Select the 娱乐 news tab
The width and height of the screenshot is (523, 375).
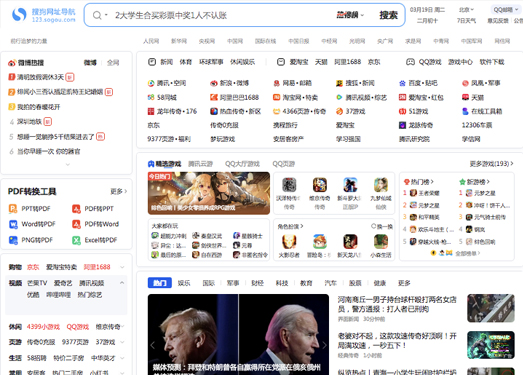point(184,283)
